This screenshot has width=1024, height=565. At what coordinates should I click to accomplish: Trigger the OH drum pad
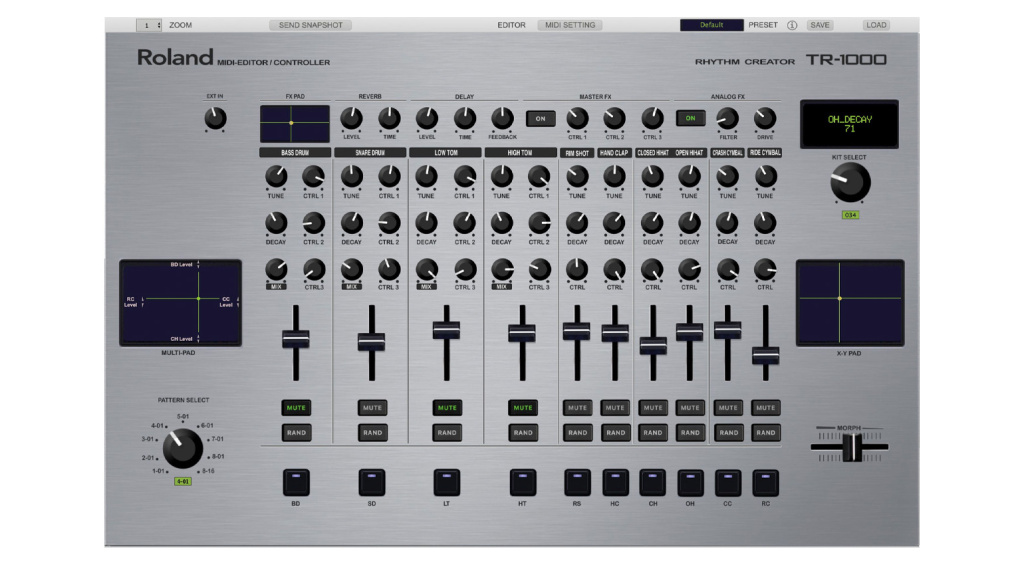click(690, 483)
